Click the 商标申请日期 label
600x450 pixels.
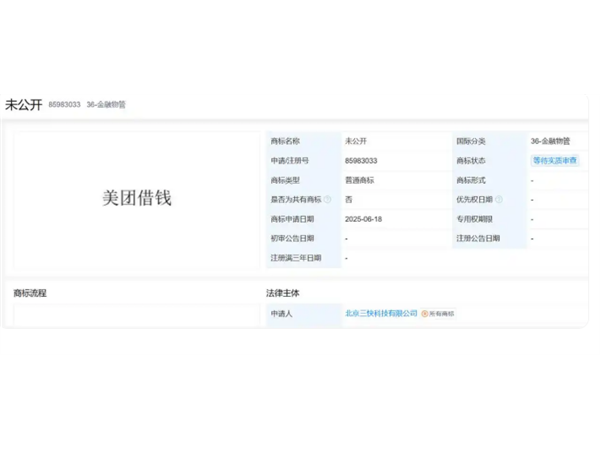point(292,219)
